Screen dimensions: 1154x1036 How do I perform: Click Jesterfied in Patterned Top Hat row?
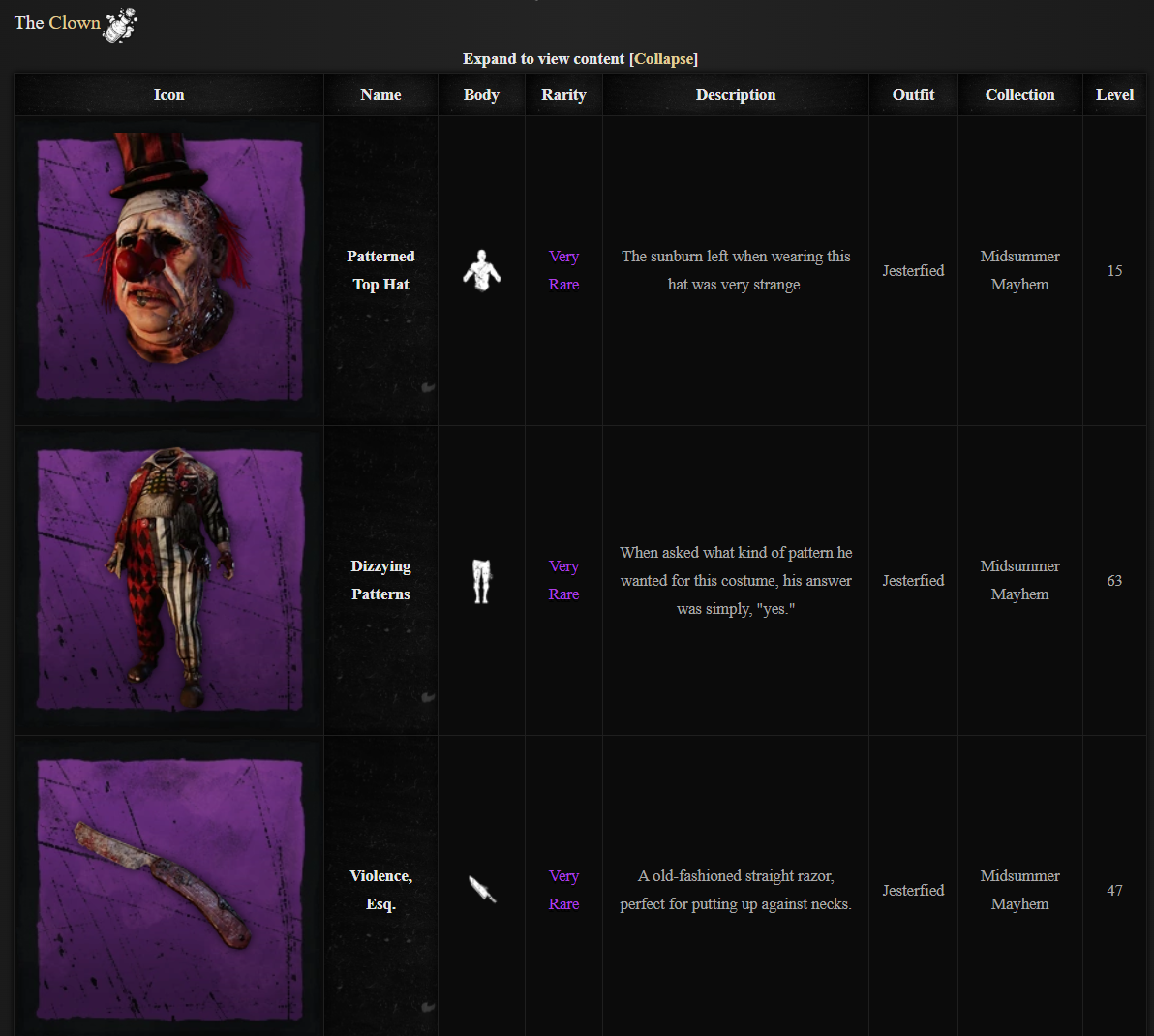(913, 271)
